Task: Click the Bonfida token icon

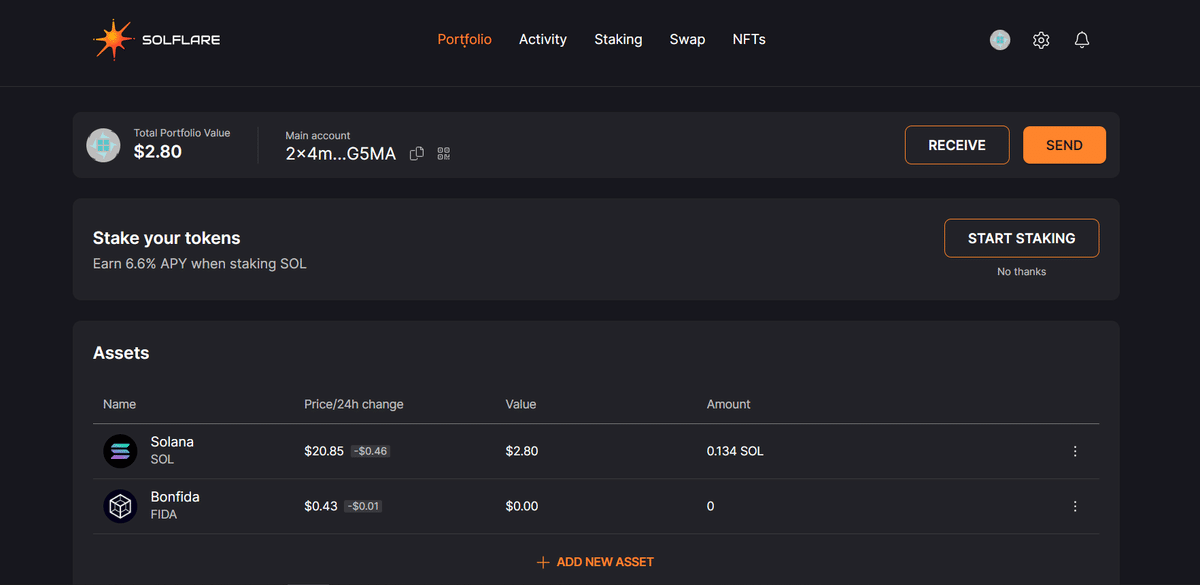Action: point(120,506)
